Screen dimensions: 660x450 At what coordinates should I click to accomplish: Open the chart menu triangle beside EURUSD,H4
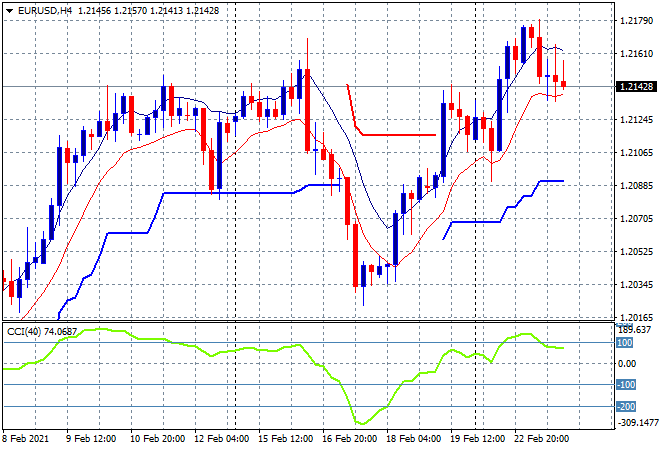(x=9, y=11)
